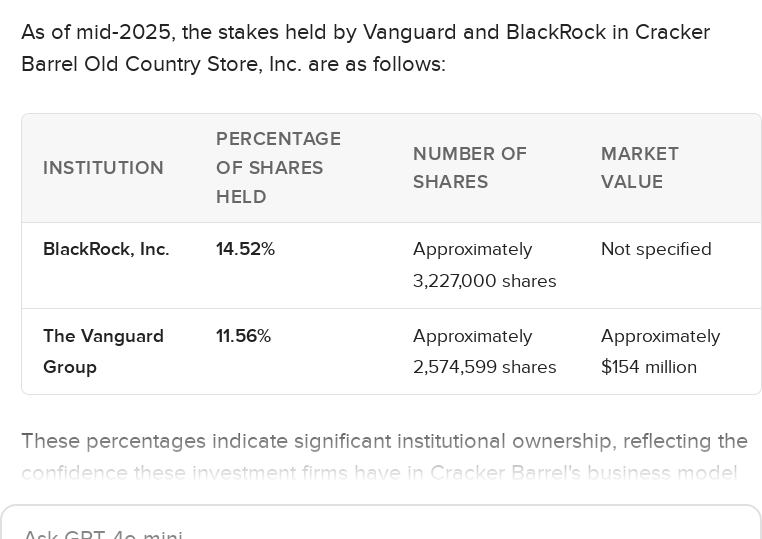762x539 pixels.
Task: Click the NUMBER OF SHARES column header
Action: point(469,168)
